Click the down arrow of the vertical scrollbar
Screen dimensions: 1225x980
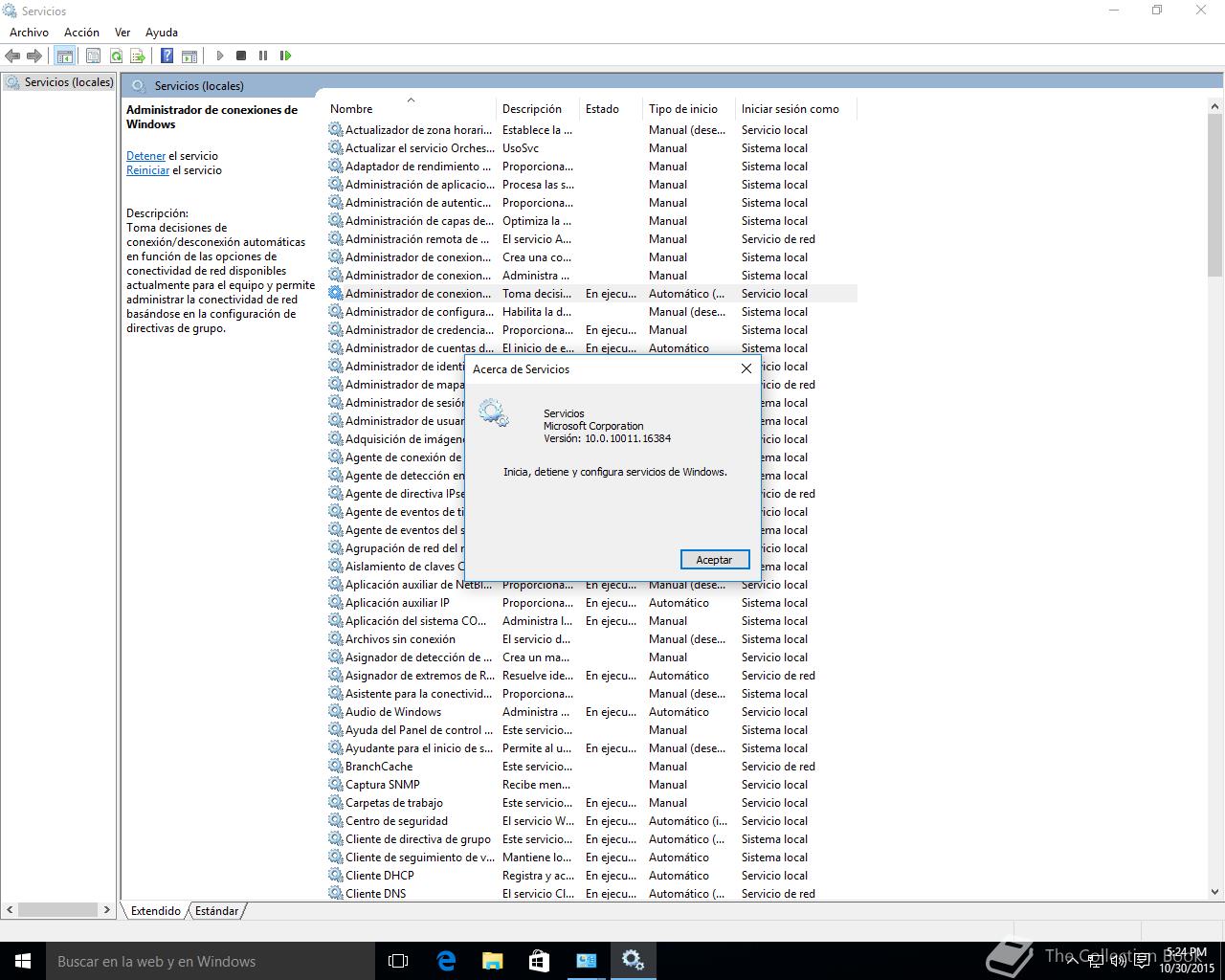pyautogui.click(x=1215, y=892)
